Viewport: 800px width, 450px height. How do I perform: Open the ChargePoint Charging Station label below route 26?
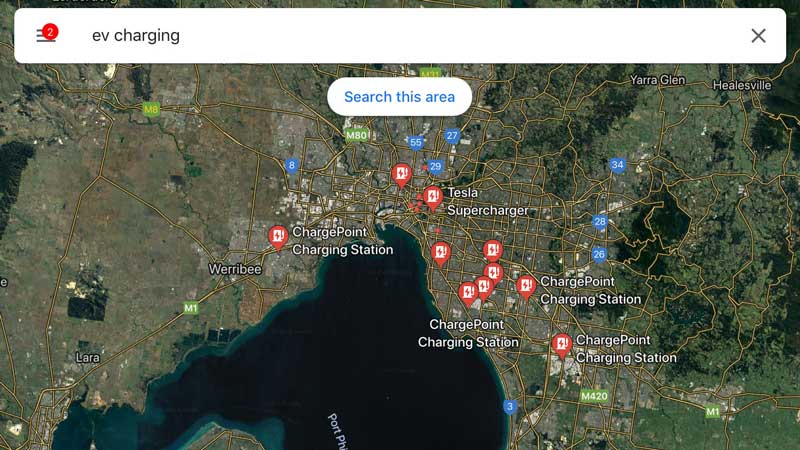coord(590,290)
